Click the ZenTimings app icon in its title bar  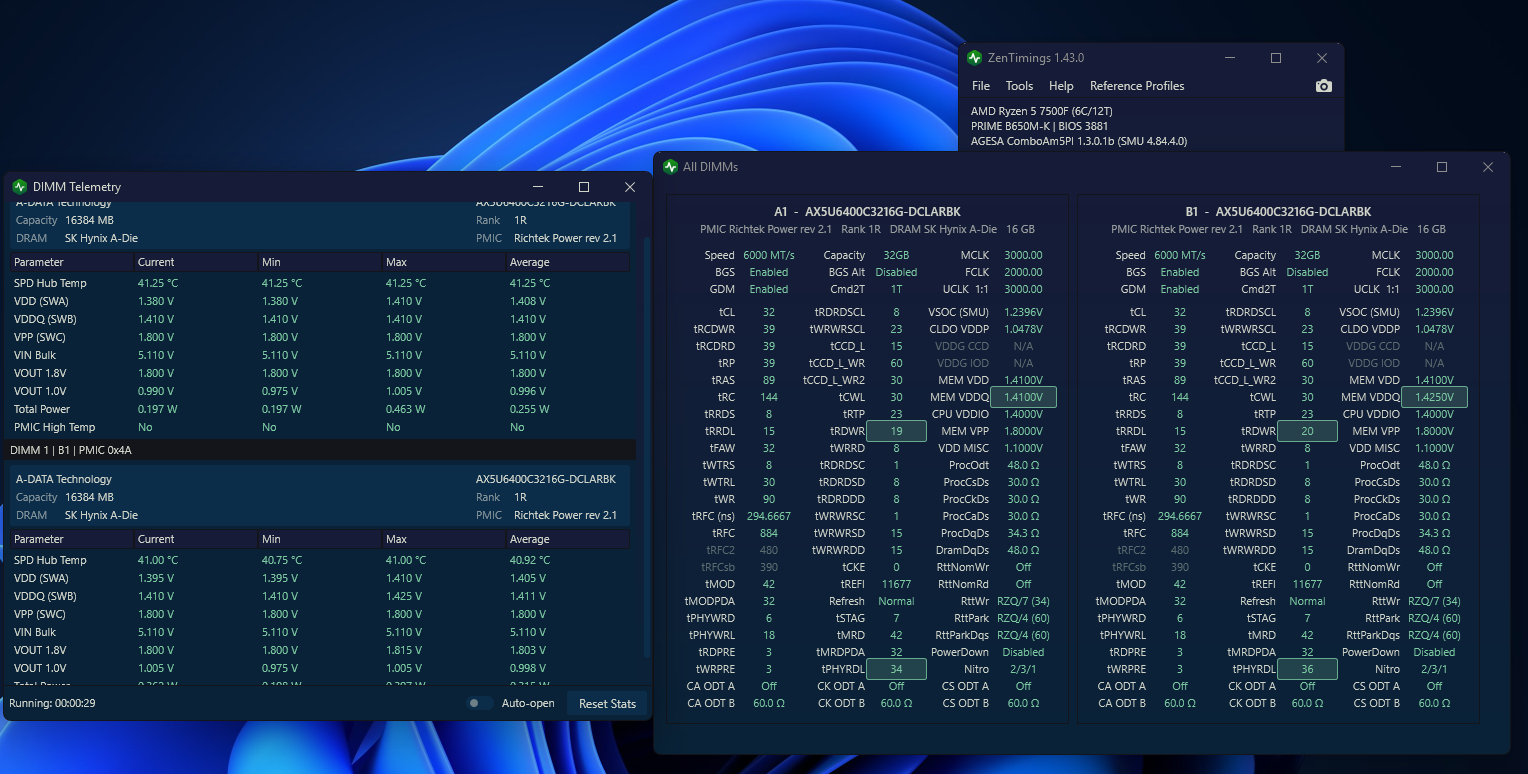975,58
